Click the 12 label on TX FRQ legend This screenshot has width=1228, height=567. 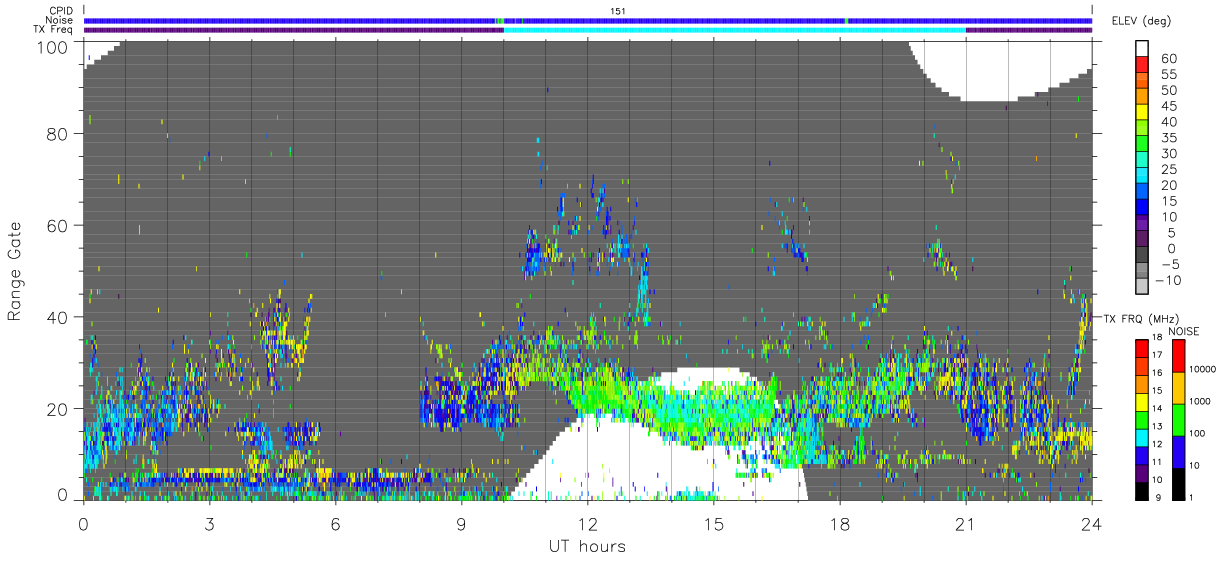1156,445
